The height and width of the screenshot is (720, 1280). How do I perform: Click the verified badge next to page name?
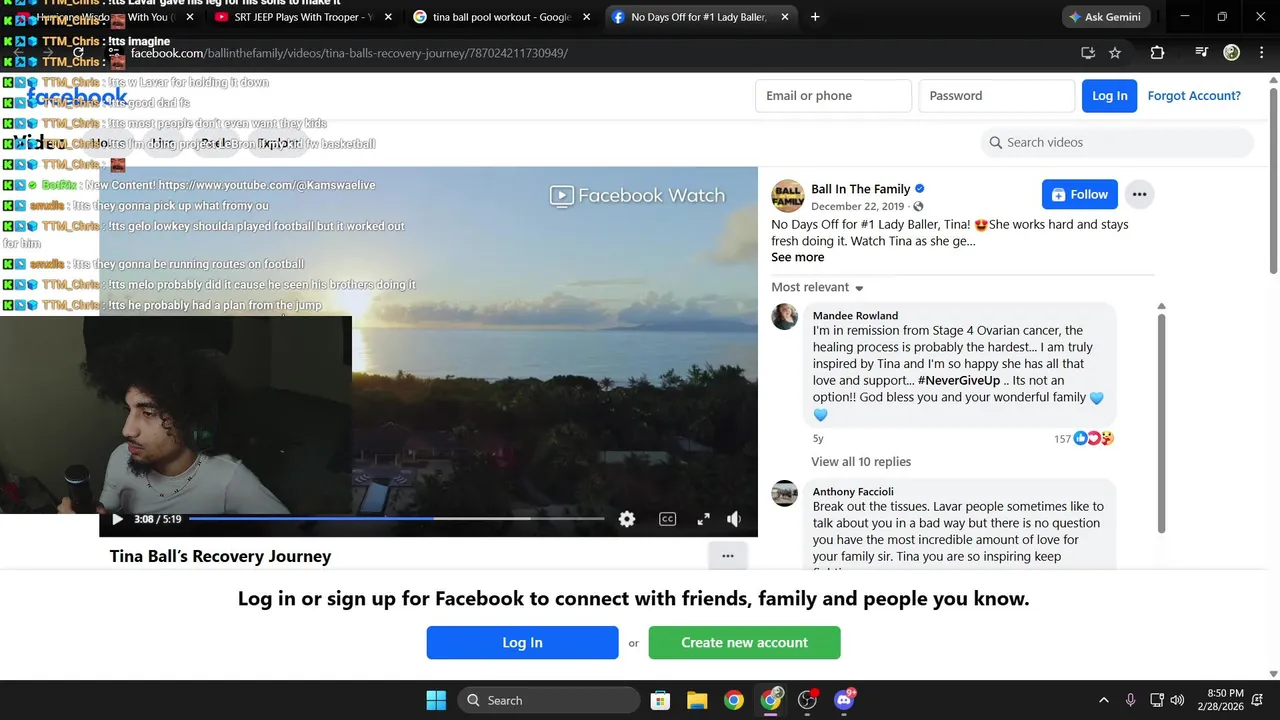pyautogui.click(x=920, y=189)
